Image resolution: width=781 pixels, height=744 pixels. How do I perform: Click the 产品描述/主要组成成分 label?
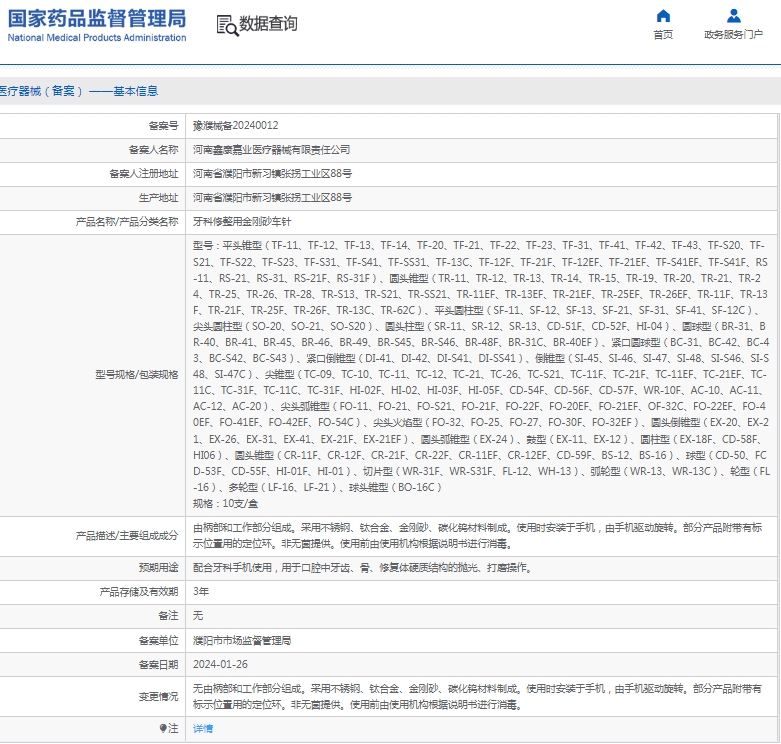(127, 536)
